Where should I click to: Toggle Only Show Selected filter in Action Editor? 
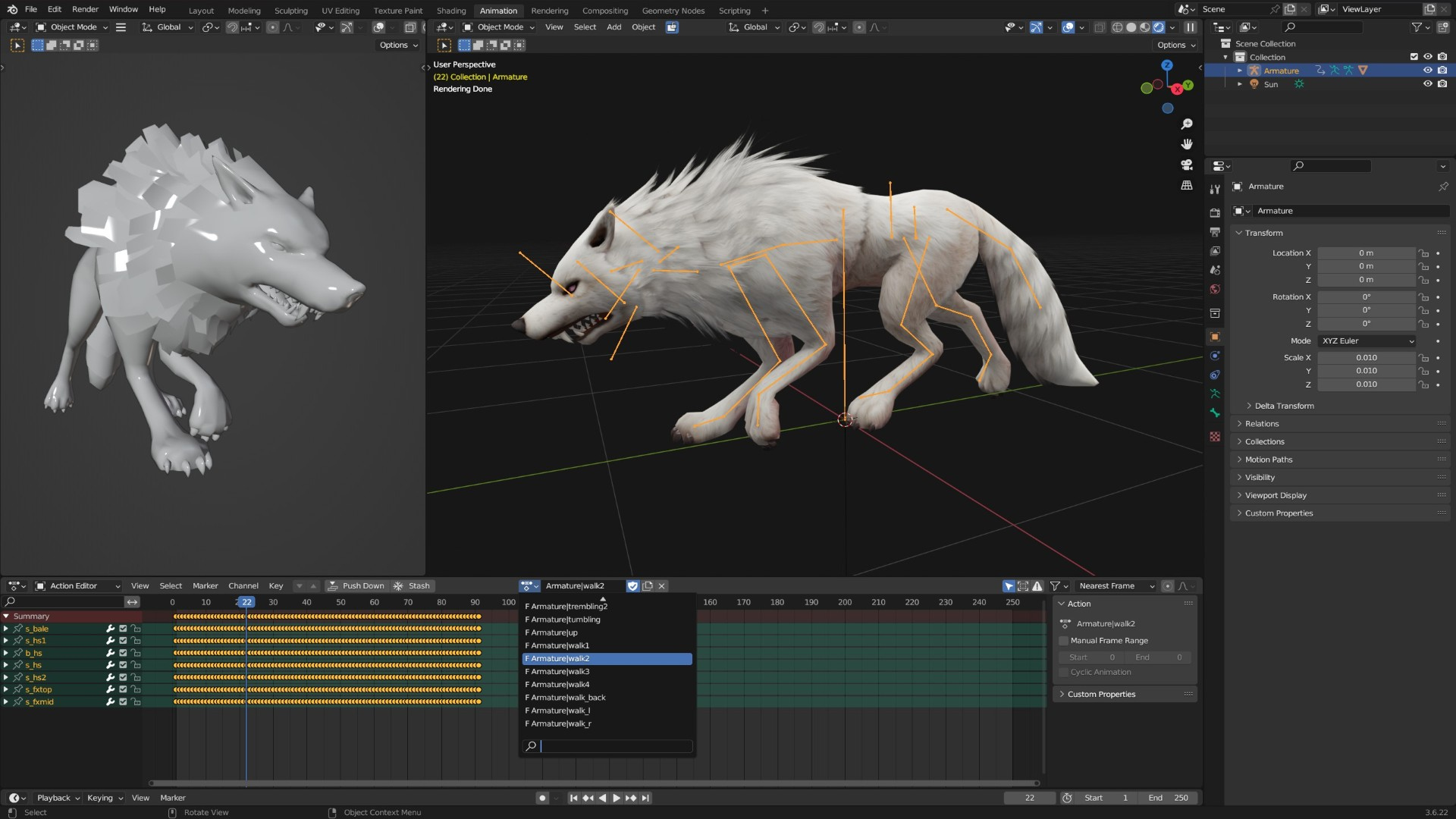(1009, 586)
